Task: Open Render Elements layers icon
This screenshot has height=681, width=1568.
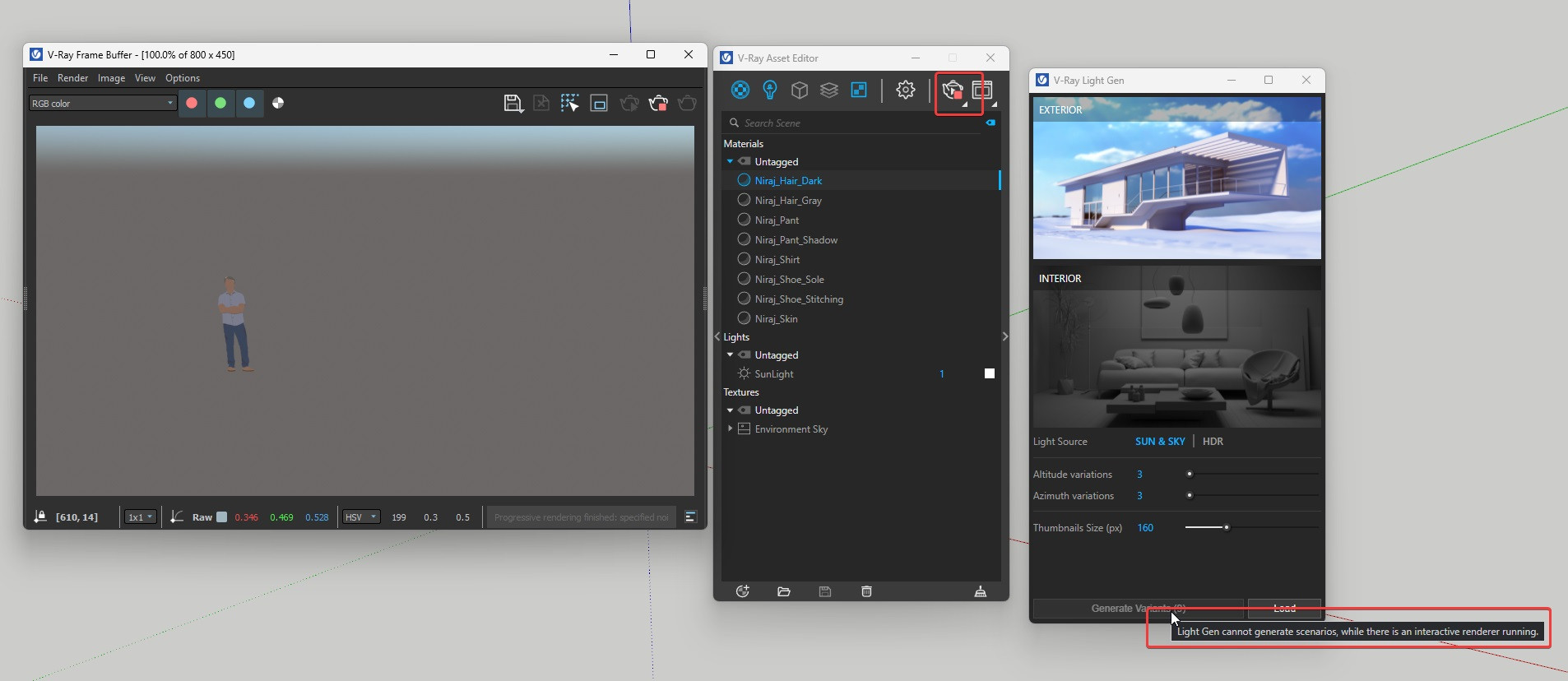Action: tap(829, 90)
